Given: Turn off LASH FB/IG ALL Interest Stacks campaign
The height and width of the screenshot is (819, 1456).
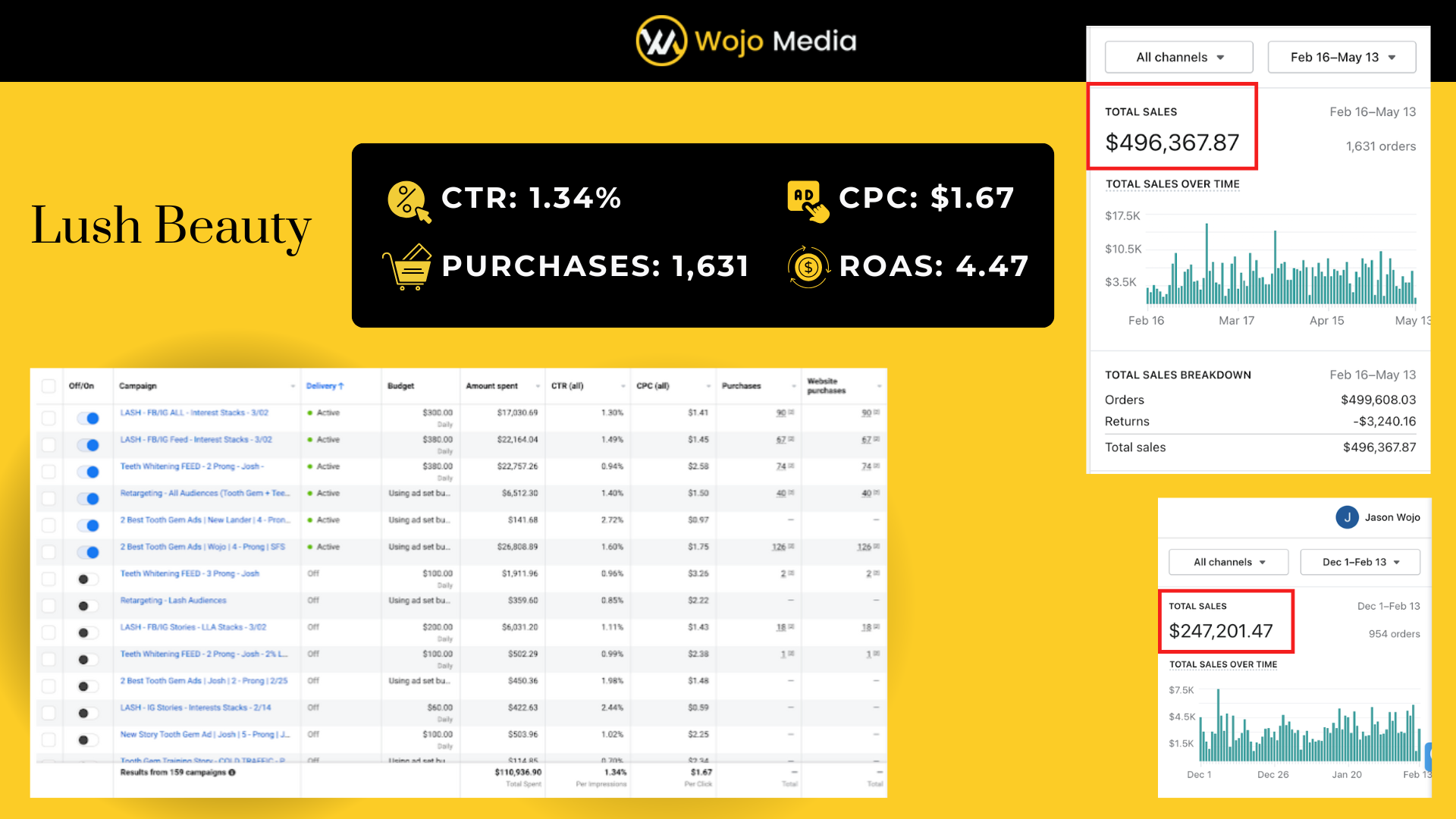Looking at the screenshot, I should click(89, 418).
